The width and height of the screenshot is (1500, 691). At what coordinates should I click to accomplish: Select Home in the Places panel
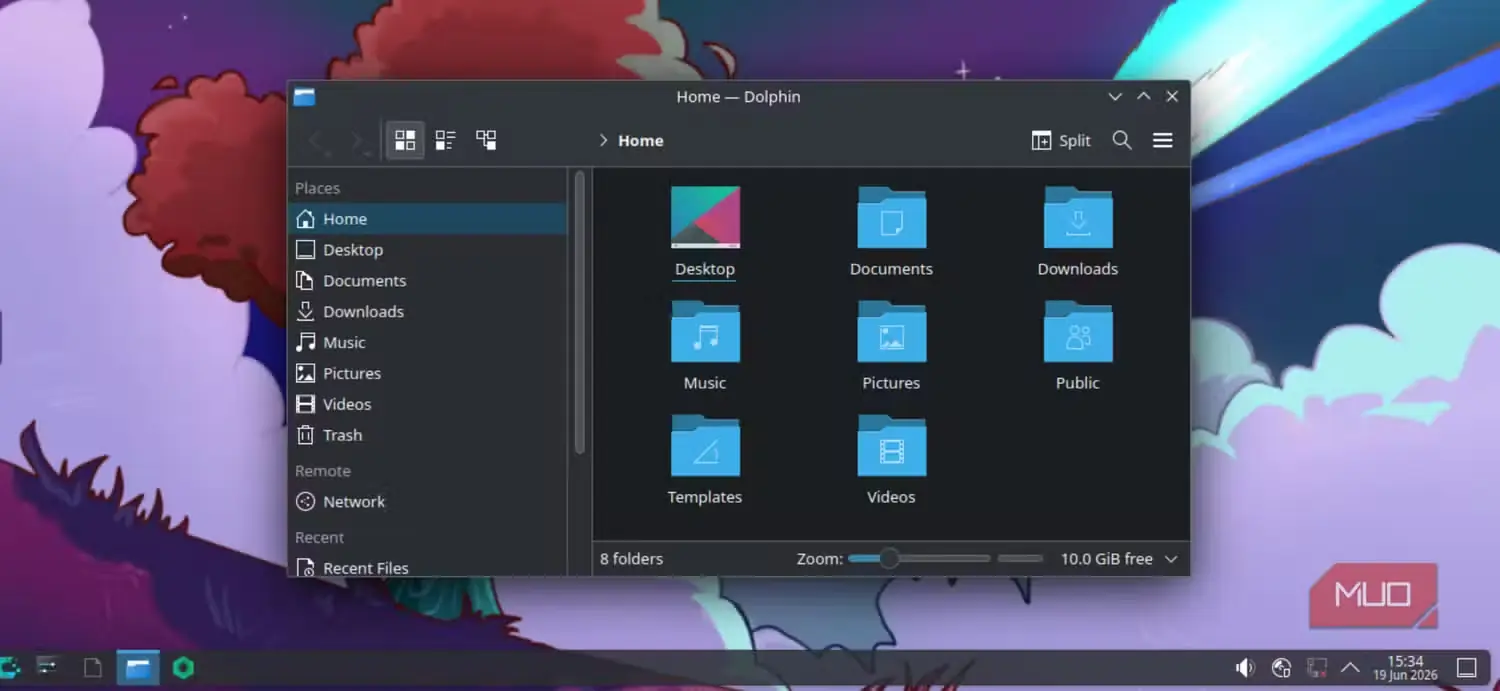click(428, 219)
